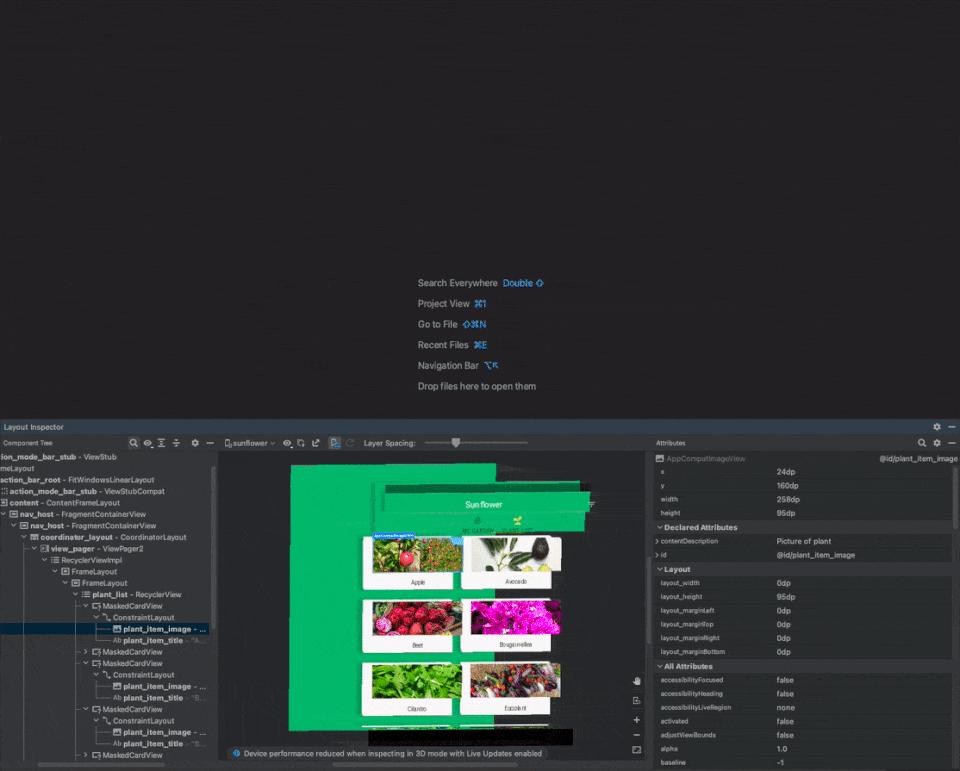Click the expand-all icon in Component Tree toolbar
Image resolution: width=960 pixels, height=771 pixels.
(162, 443)
